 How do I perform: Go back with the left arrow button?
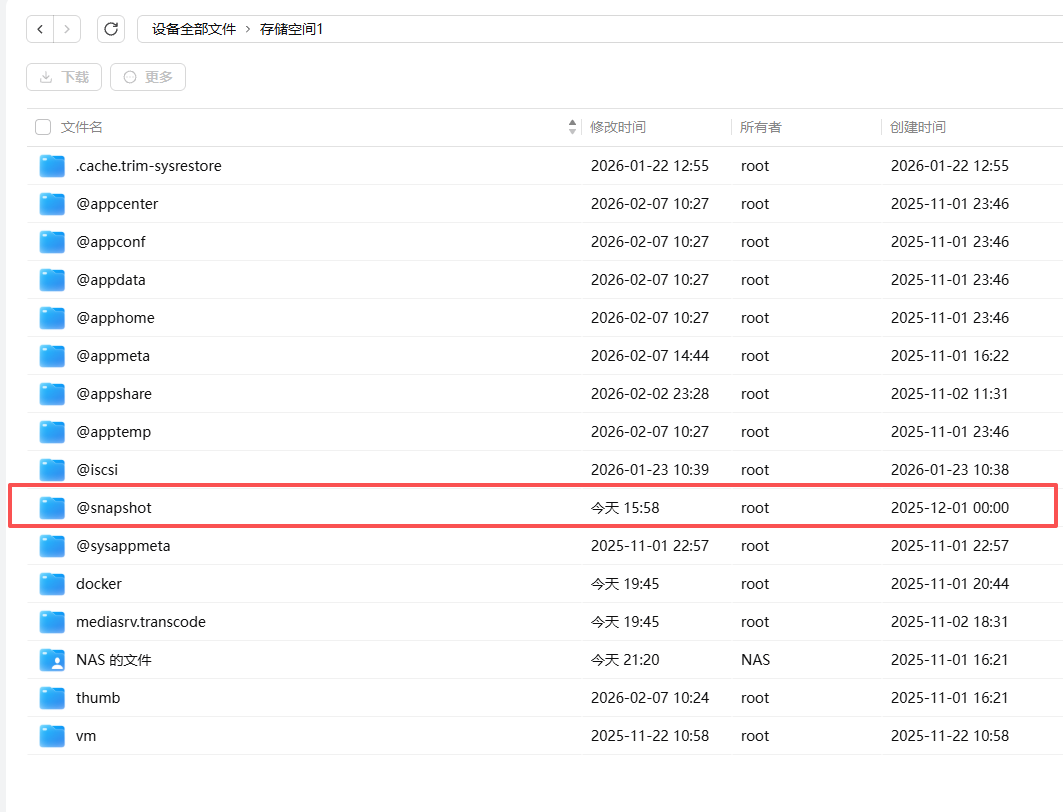pyautogui.click(x=40, y=29)
